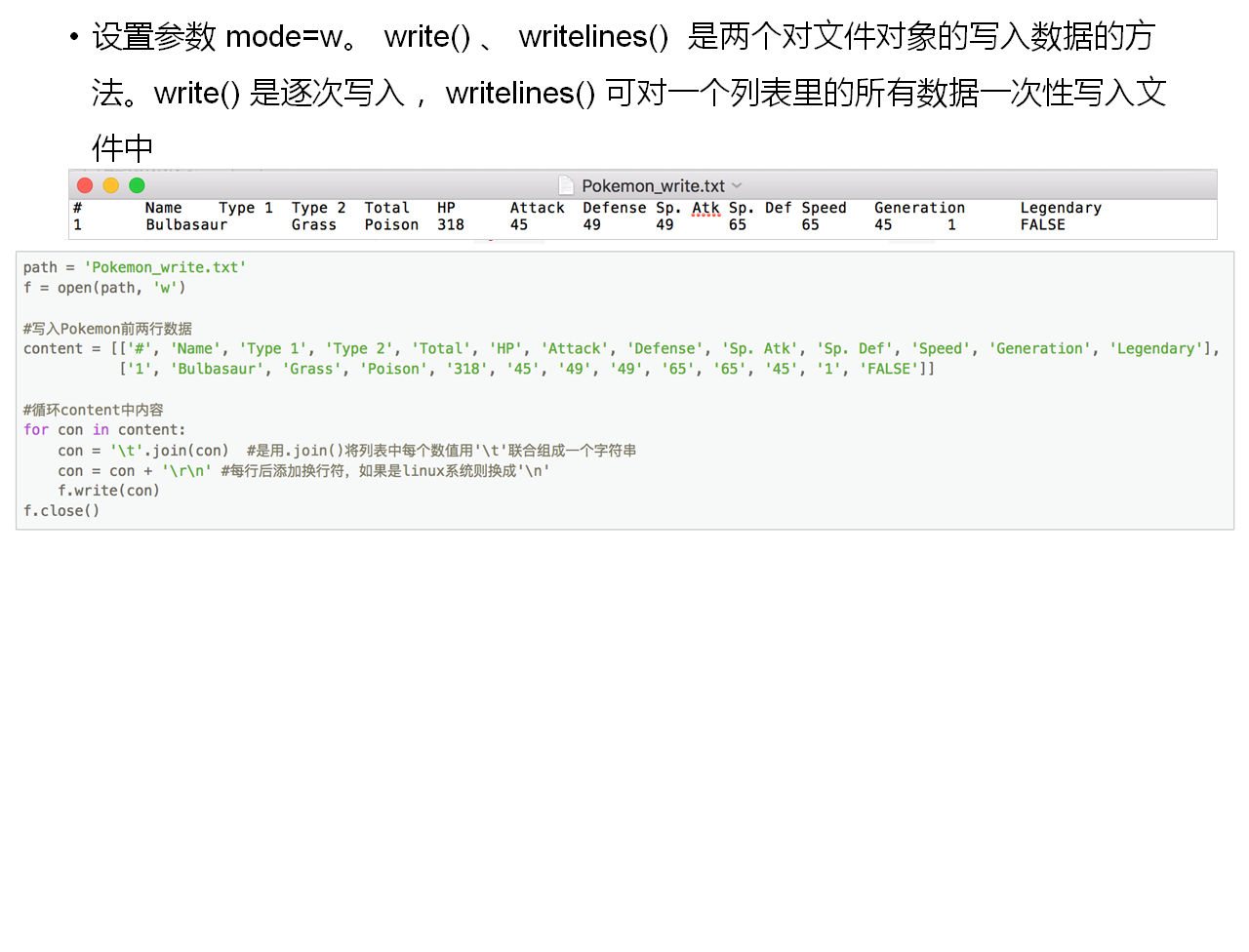This screenshot has width=1249, height=952.
Task: Click 'Generation' string in the content list code
Action: click(x=1040, y=348)
